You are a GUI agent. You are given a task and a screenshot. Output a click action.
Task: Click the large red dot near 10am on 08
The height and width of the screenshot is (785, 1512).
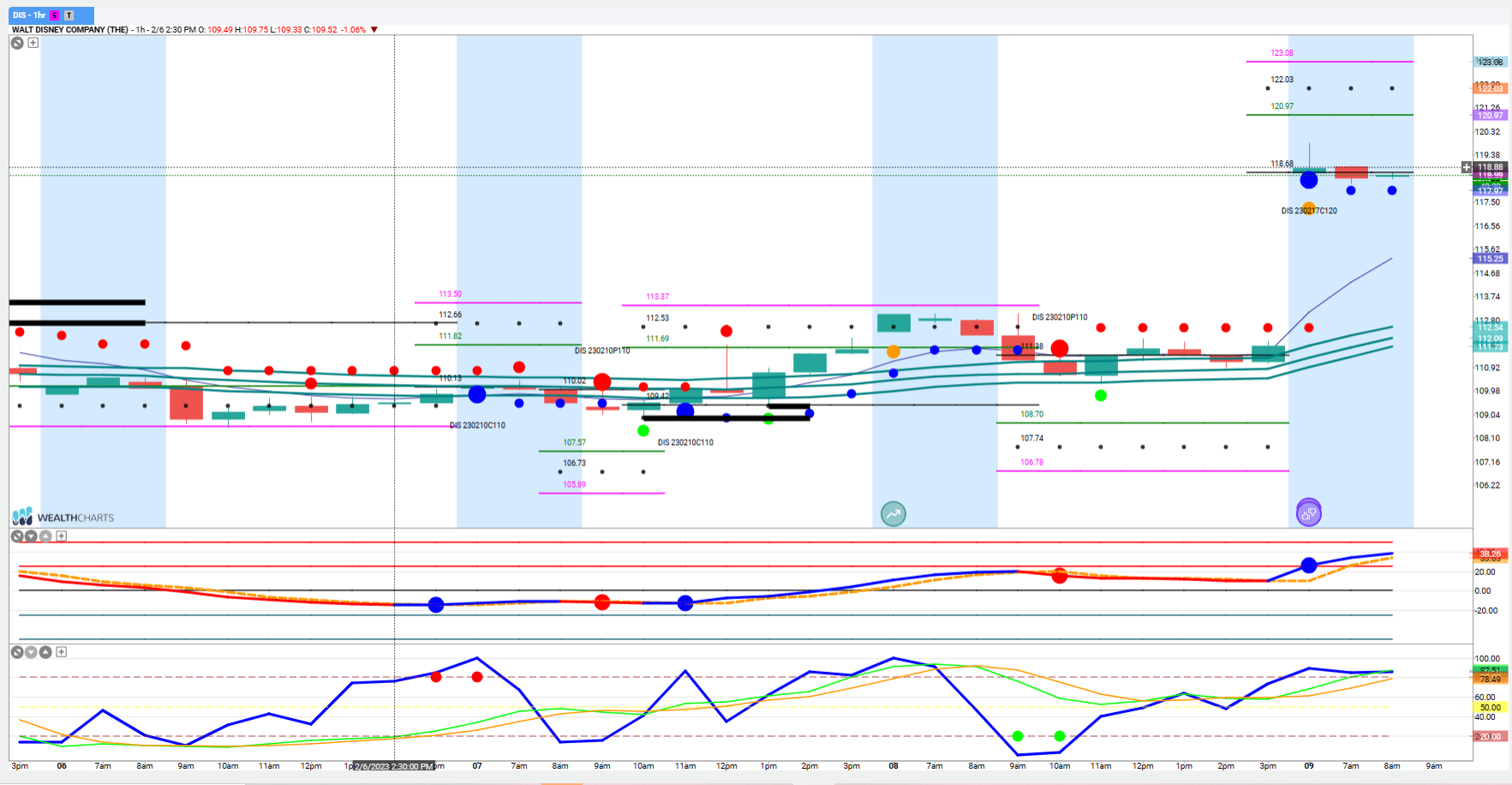1060,348
